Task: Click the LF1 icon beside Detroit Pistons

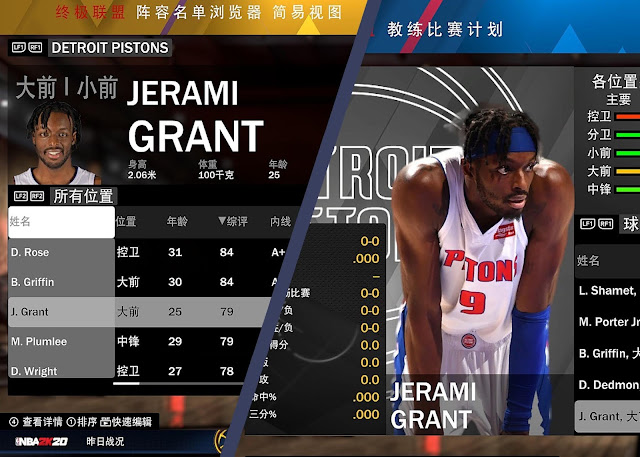Action: point(18,48)
